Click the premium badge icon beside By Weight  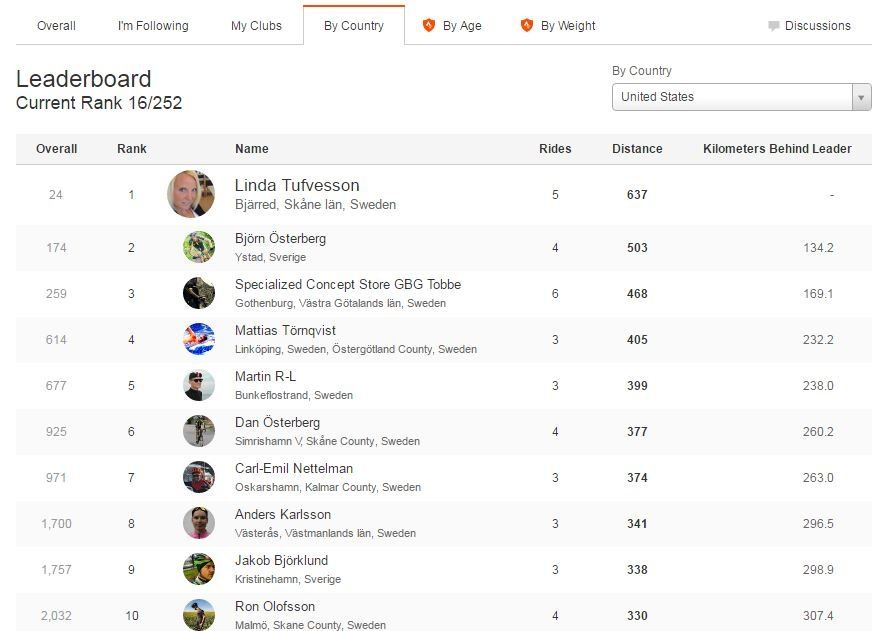click(x=526, y=25)
